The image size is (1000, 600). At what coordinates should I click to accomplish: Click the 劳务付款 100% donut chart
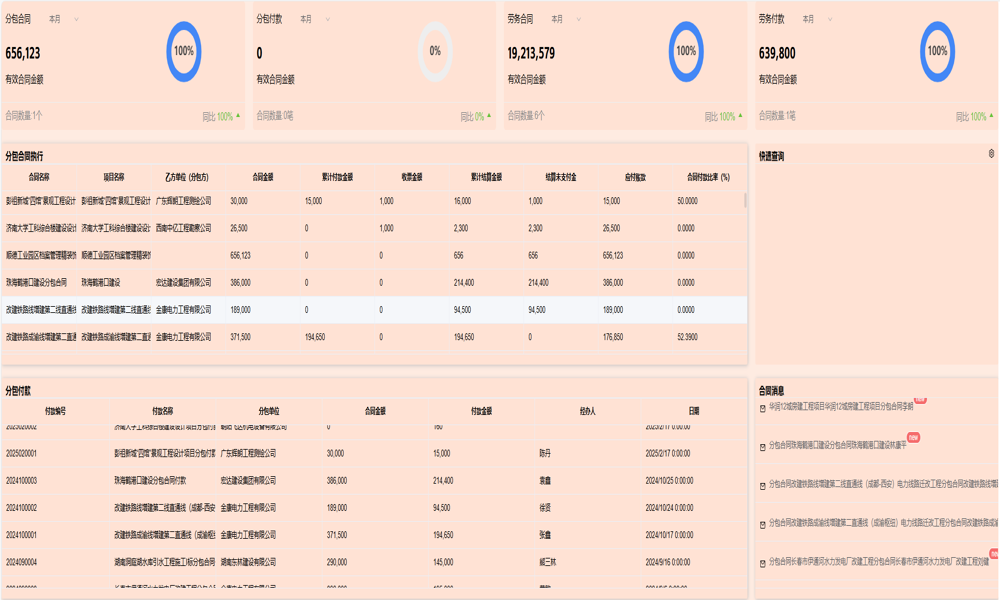point(937,51)
